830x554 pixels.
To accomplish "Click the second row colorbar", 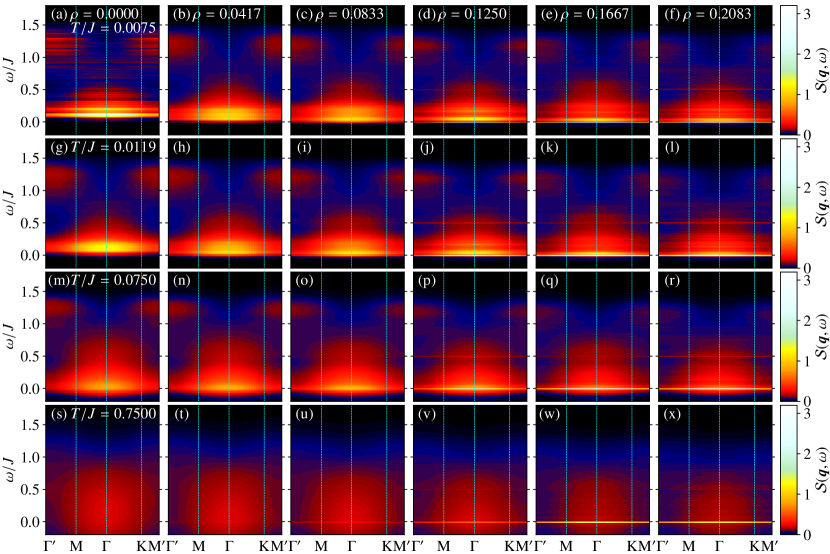I will point(788,203).
